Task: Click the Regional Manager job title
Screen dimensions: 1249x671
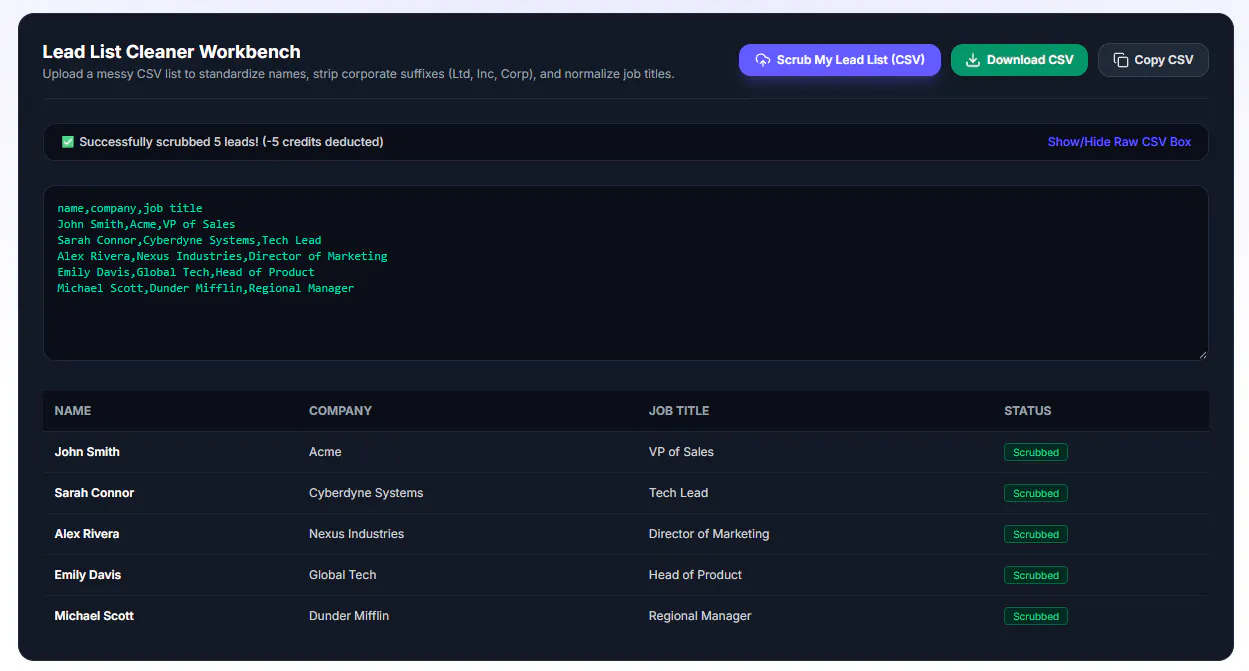Action: [x=700, y=616]
